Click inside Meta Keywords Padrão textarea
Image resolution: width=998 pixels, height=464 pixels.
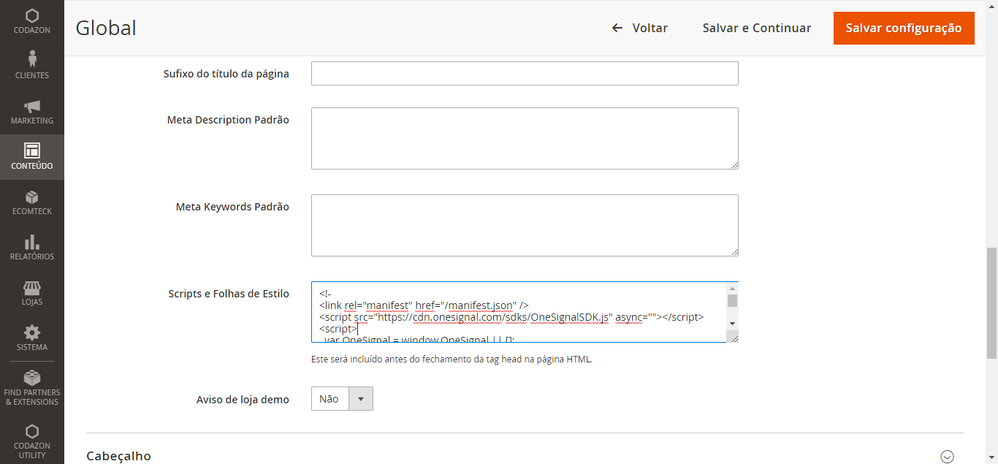(525, 225)
